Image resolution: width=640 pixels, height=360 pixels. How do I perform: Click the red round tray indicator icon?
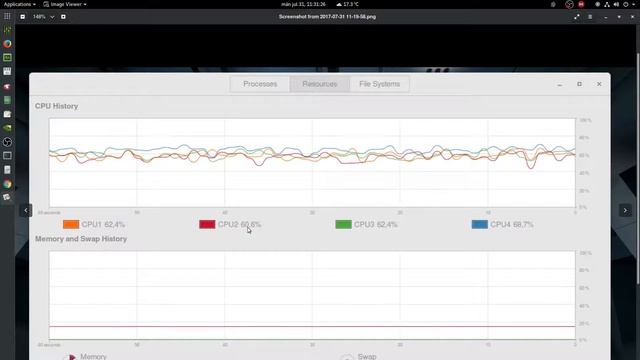(581, 4)
